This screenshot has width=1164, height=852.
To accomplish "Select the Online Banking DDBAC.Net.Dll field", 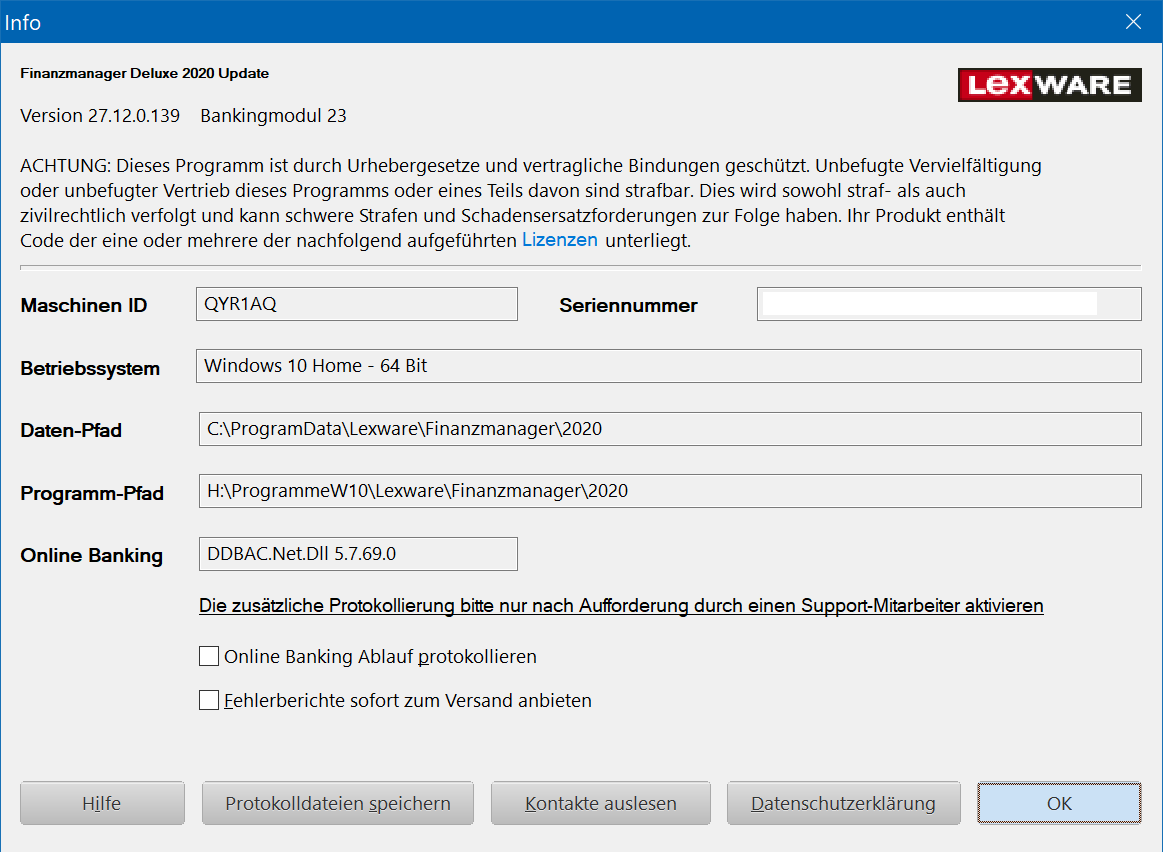I will 358,554.
